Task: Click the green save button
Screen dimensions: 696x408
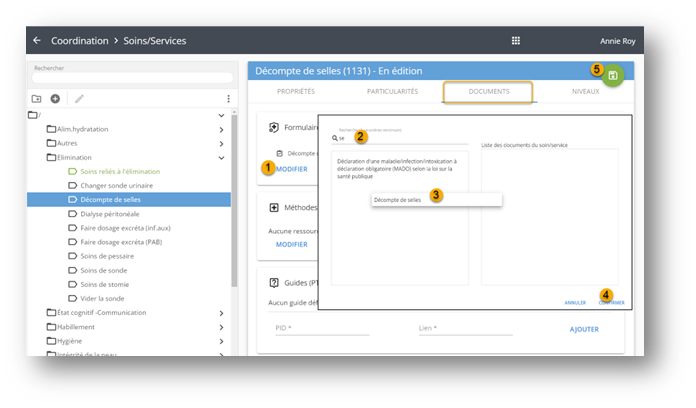Action: click(613, 75)
